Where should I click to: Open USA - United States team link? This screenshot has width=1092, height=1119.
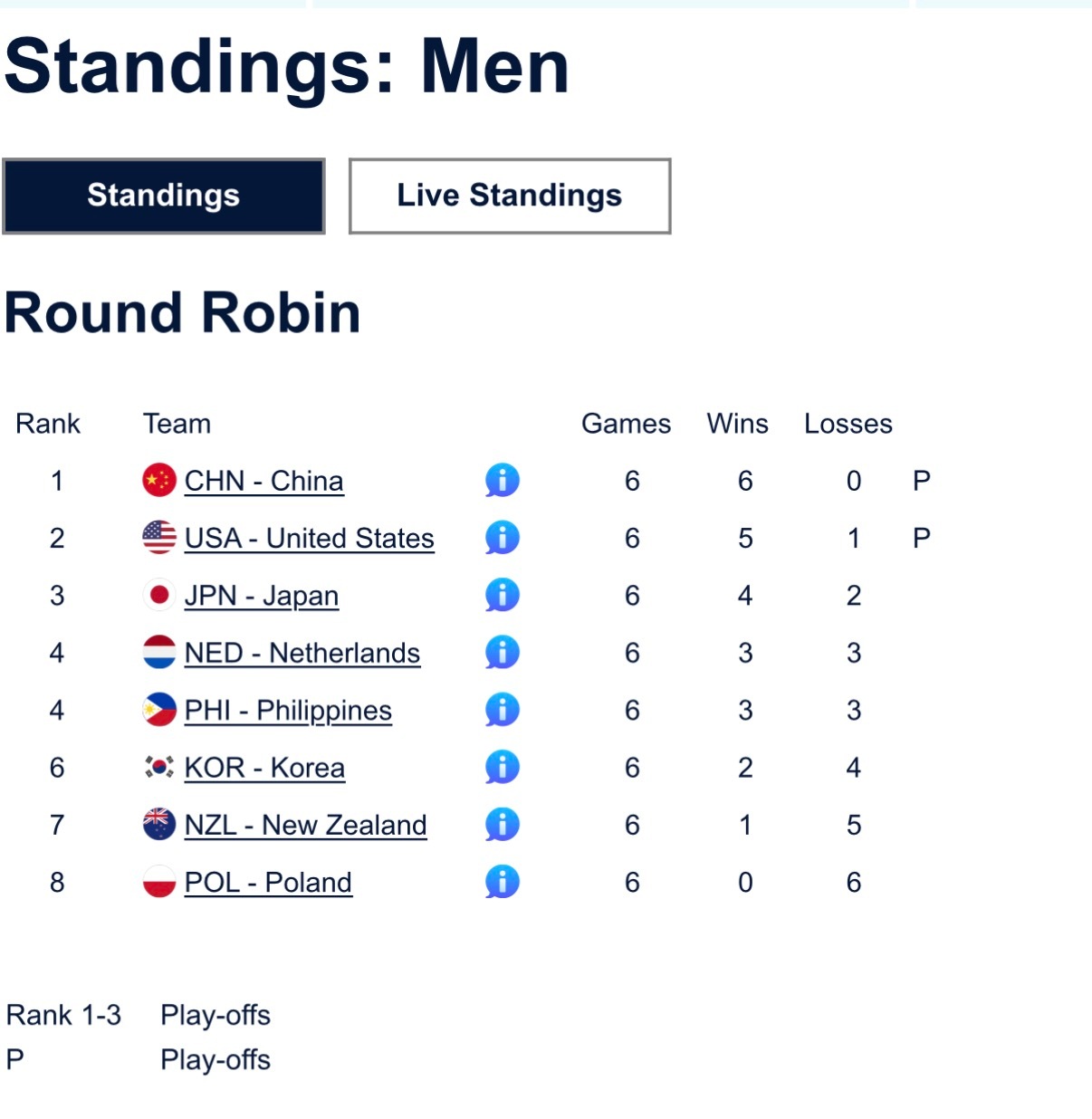point(309,538)
